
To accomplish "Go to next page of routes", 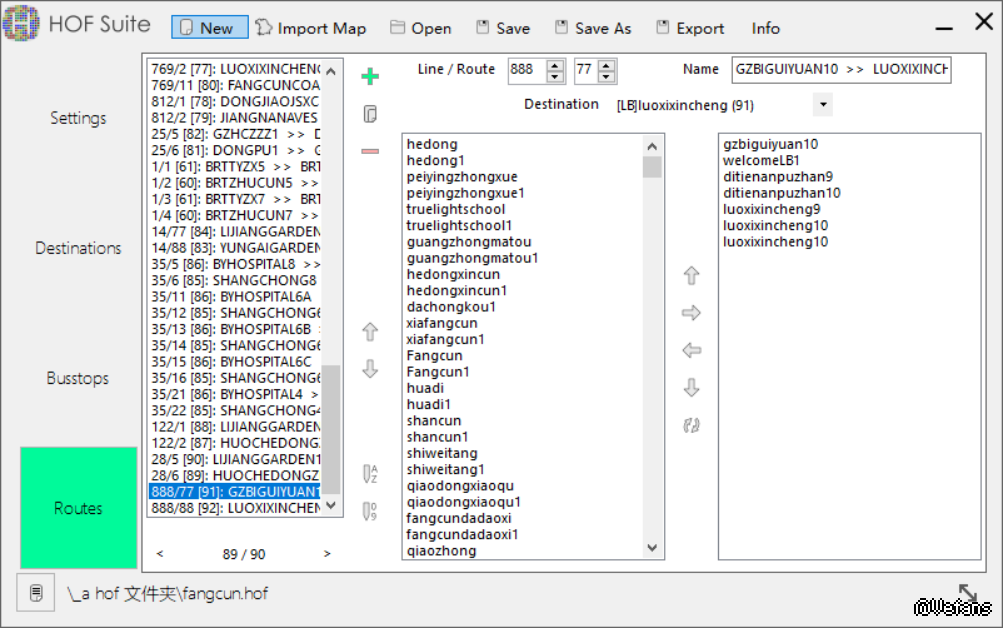I will (326, 553).
